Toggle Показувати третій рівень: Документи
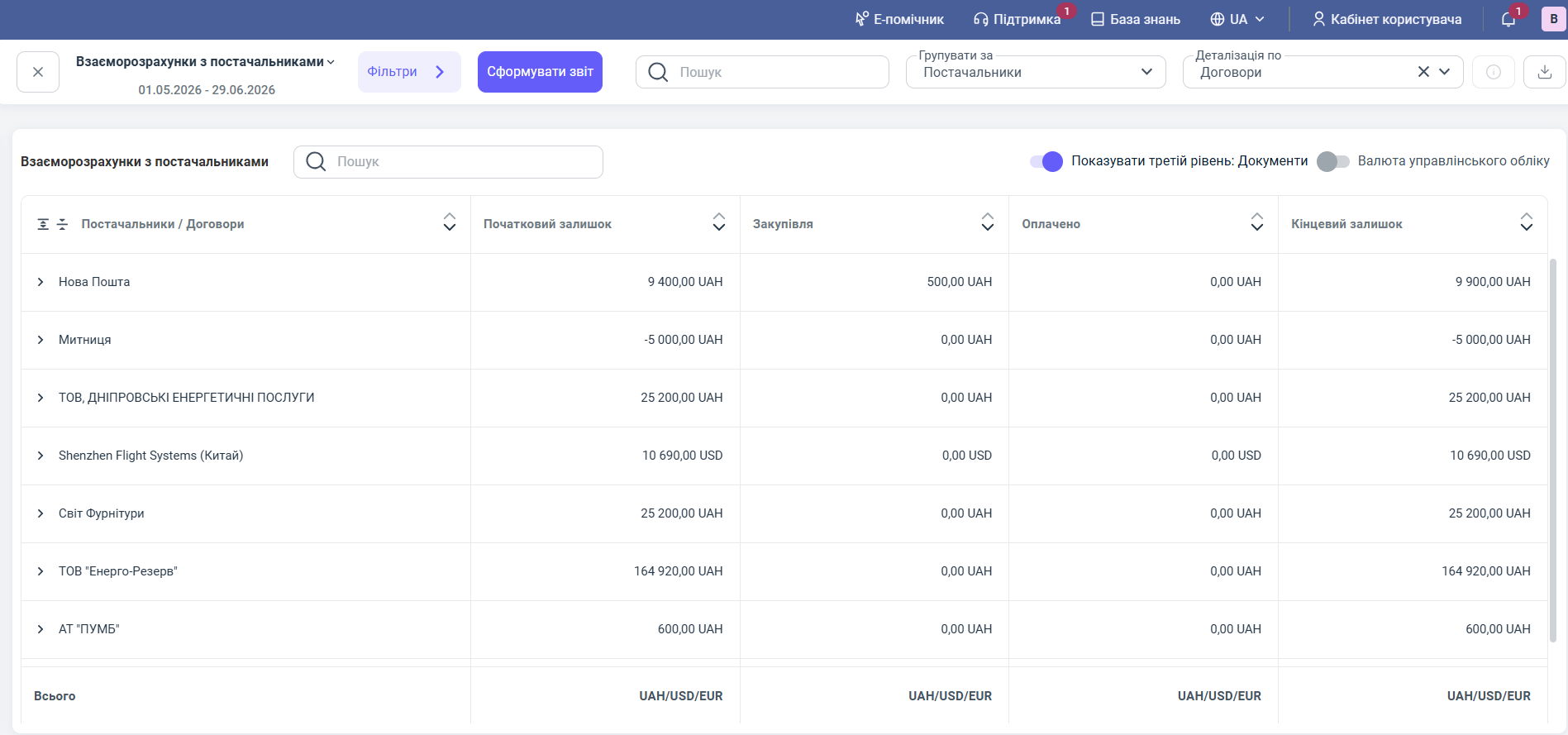The height and width of the screenshot is (735, 1568). pos(1046,161)
